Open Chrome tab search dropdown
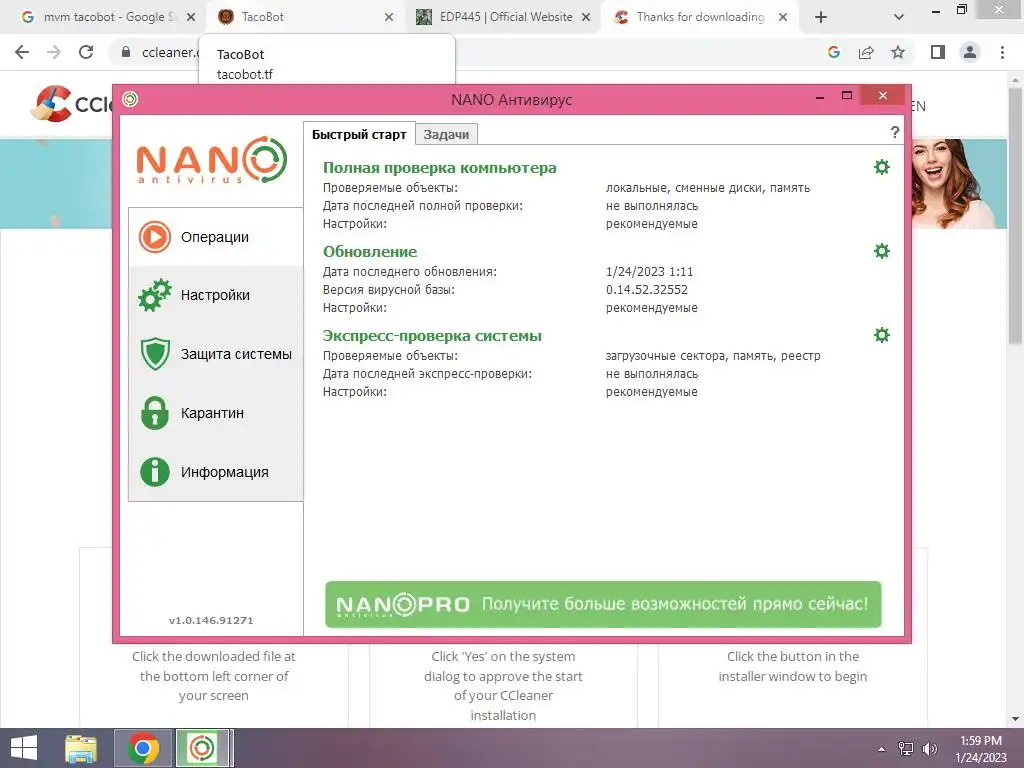 [x=899, y=17]
